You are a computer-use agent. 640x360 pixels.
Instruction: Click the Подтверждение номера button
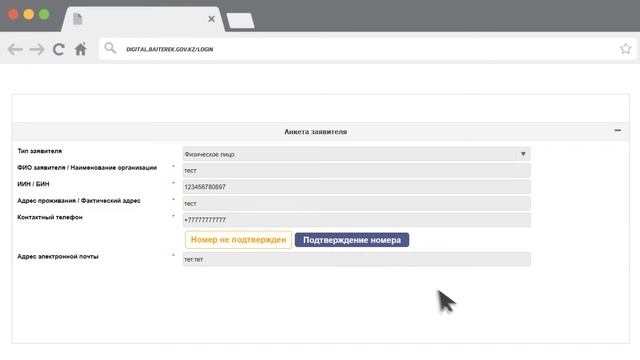(x=352, y=240)
